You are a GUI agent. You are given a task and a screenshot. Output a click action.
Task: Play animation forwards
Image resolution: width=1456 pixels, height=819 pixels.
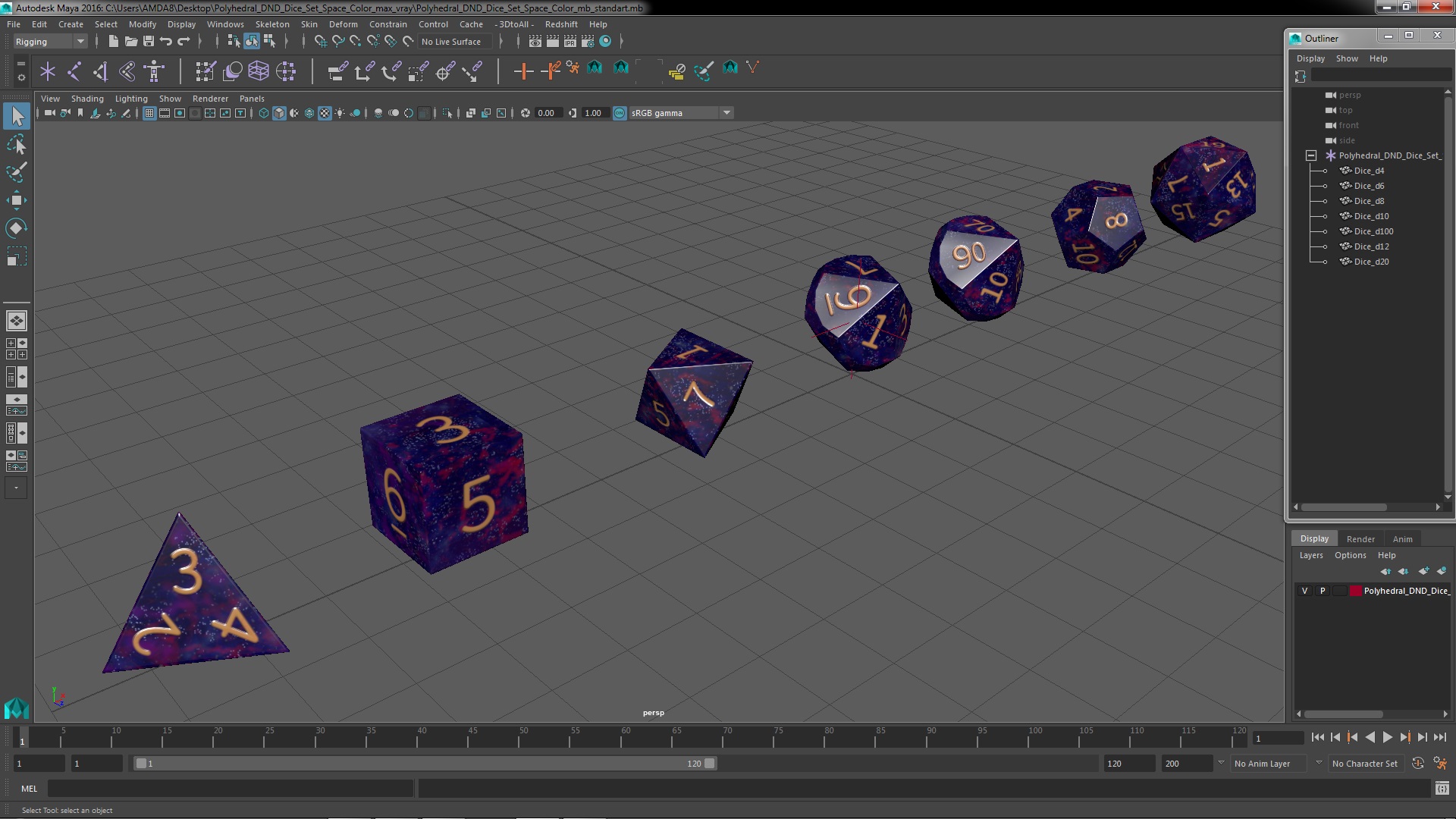1387,737
